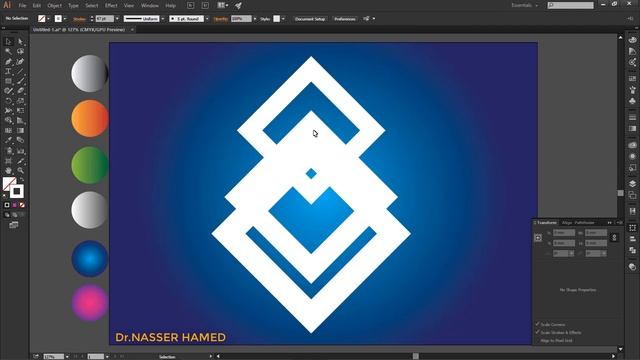Image resolution: width=640 pixels, height=360 pixels.
Task: Activate the Fill box in the toolbar
Action: click(x=9, y=184)
